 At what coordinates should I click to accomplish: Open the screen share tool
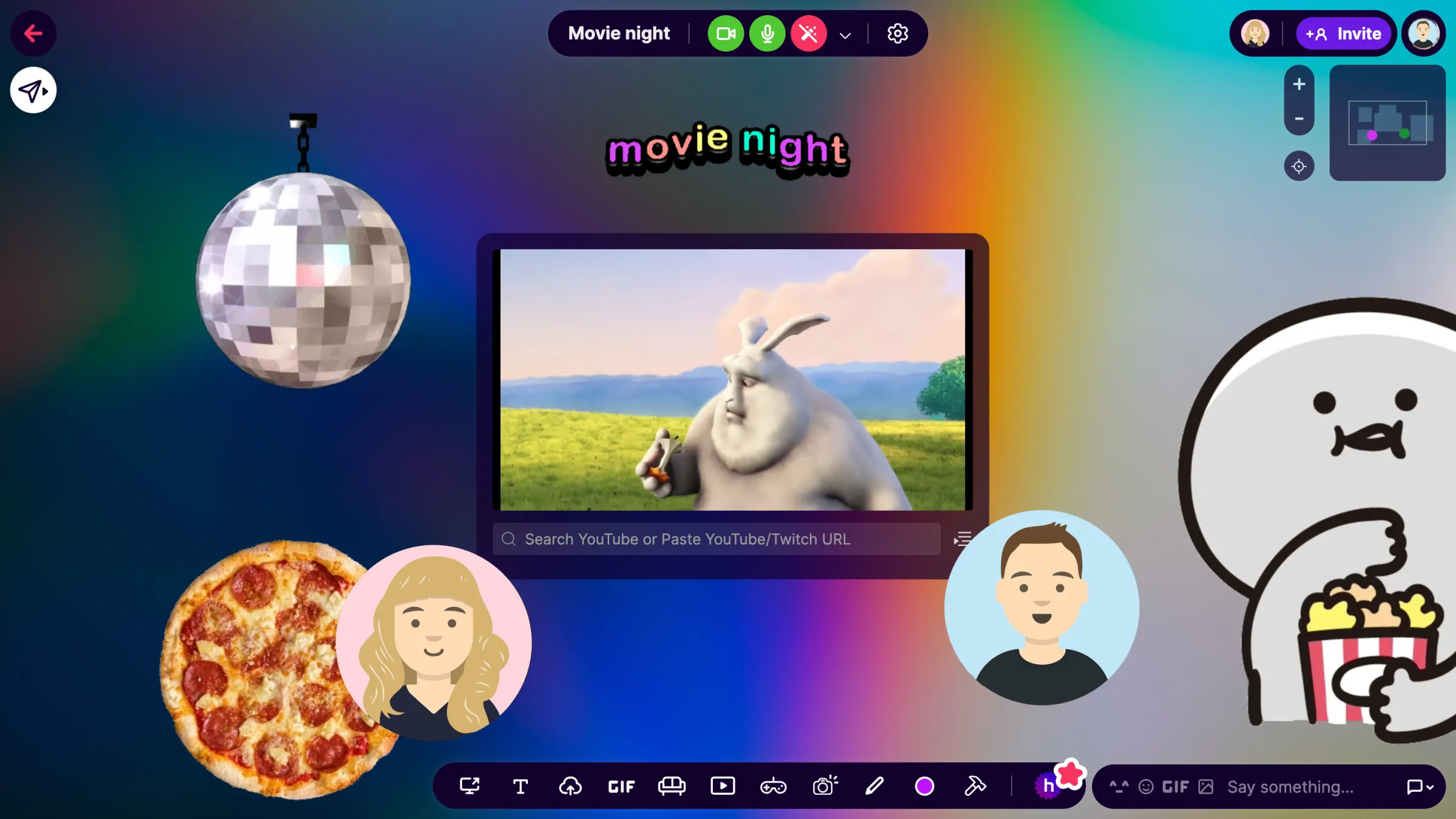click(x=469, y=786)
